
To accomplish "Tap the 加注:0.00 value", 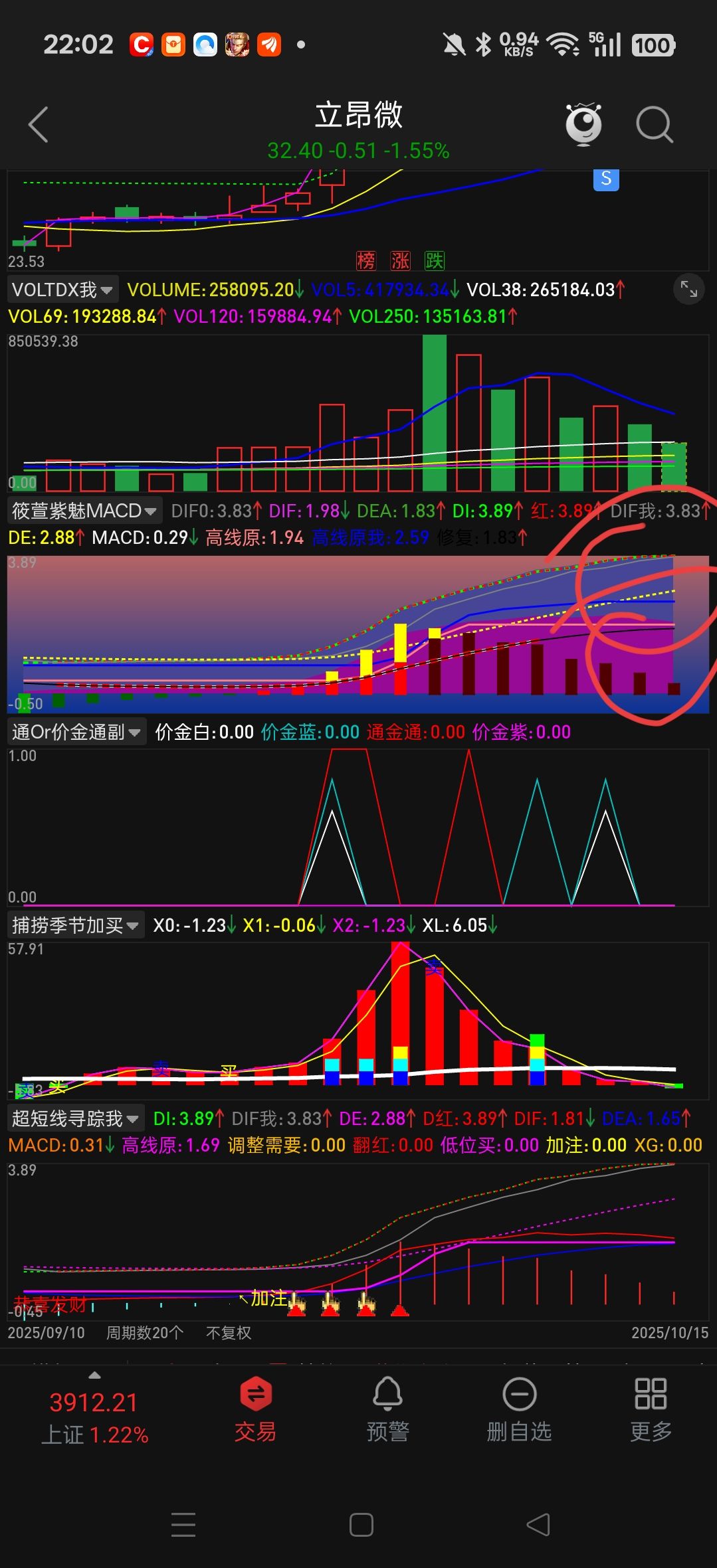I will click(x=586, y=1145).
